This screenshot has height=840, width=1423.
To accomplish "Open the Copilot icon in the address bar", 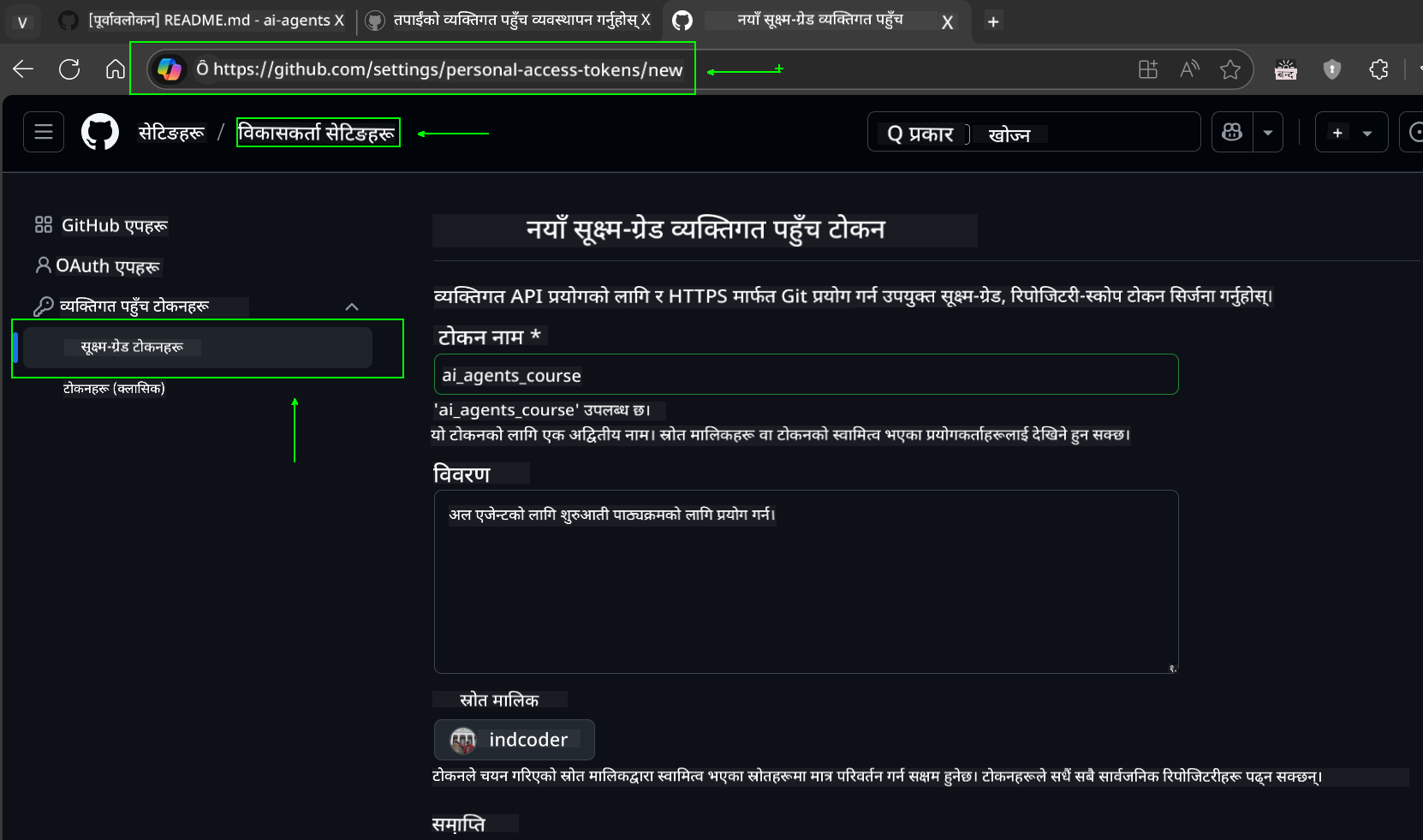I will coord(170,69).
